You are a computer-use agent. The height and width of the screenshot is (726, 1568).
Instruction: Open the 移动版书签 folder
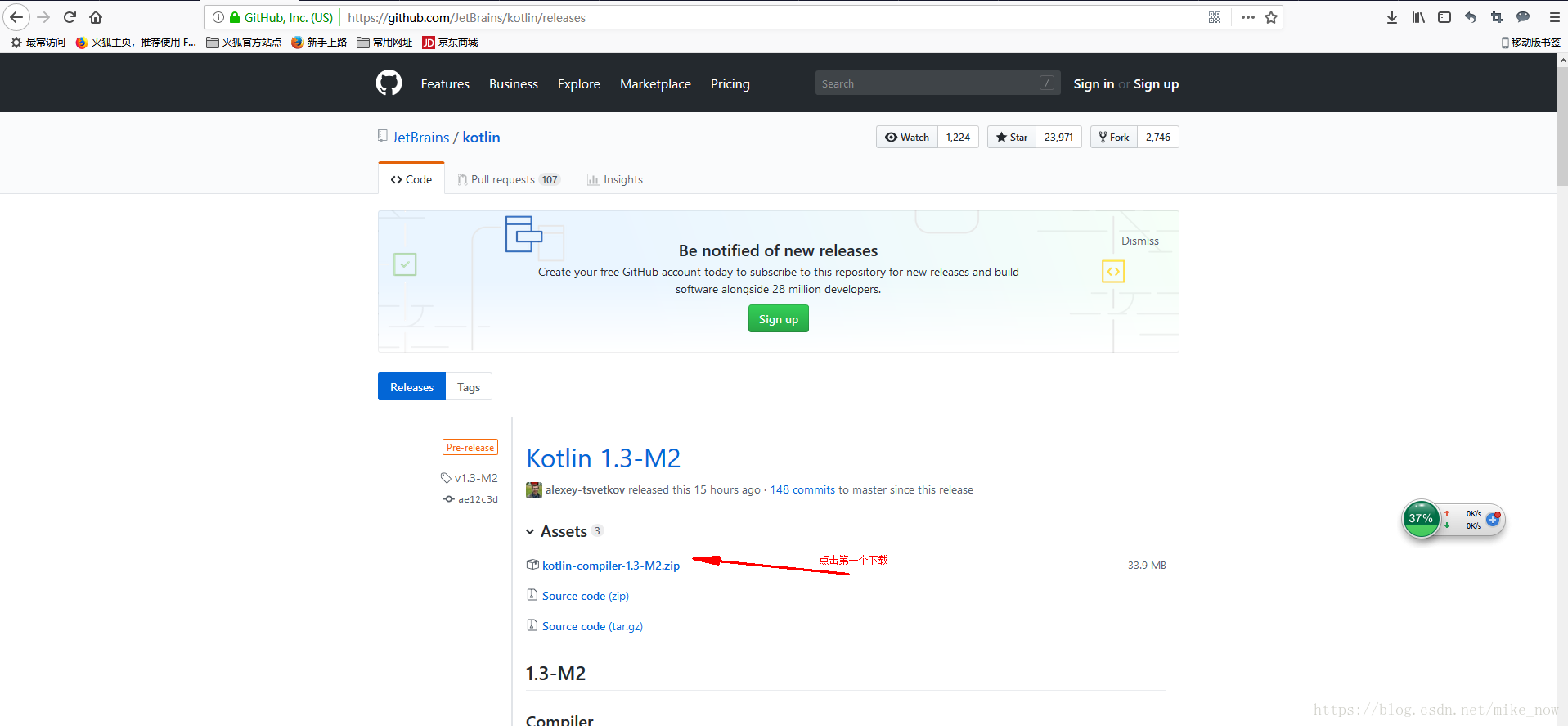click(1530, 43)
